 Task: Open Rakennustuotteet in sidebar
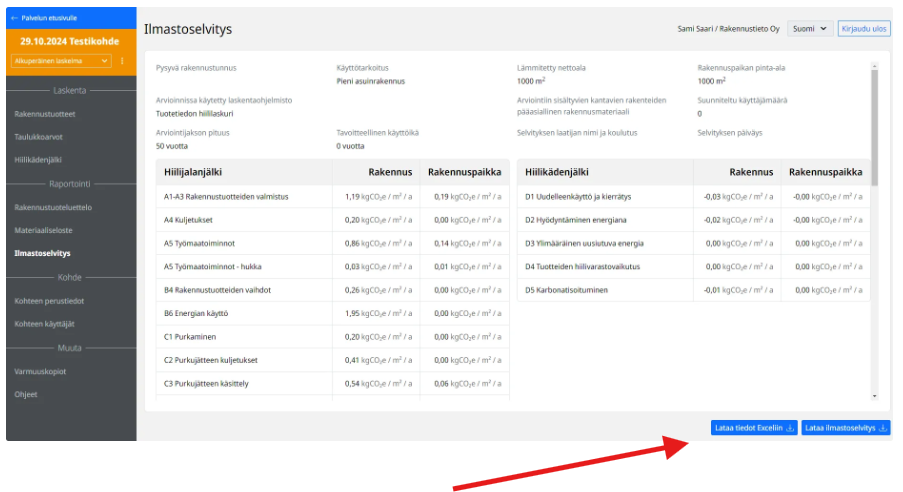45,114
